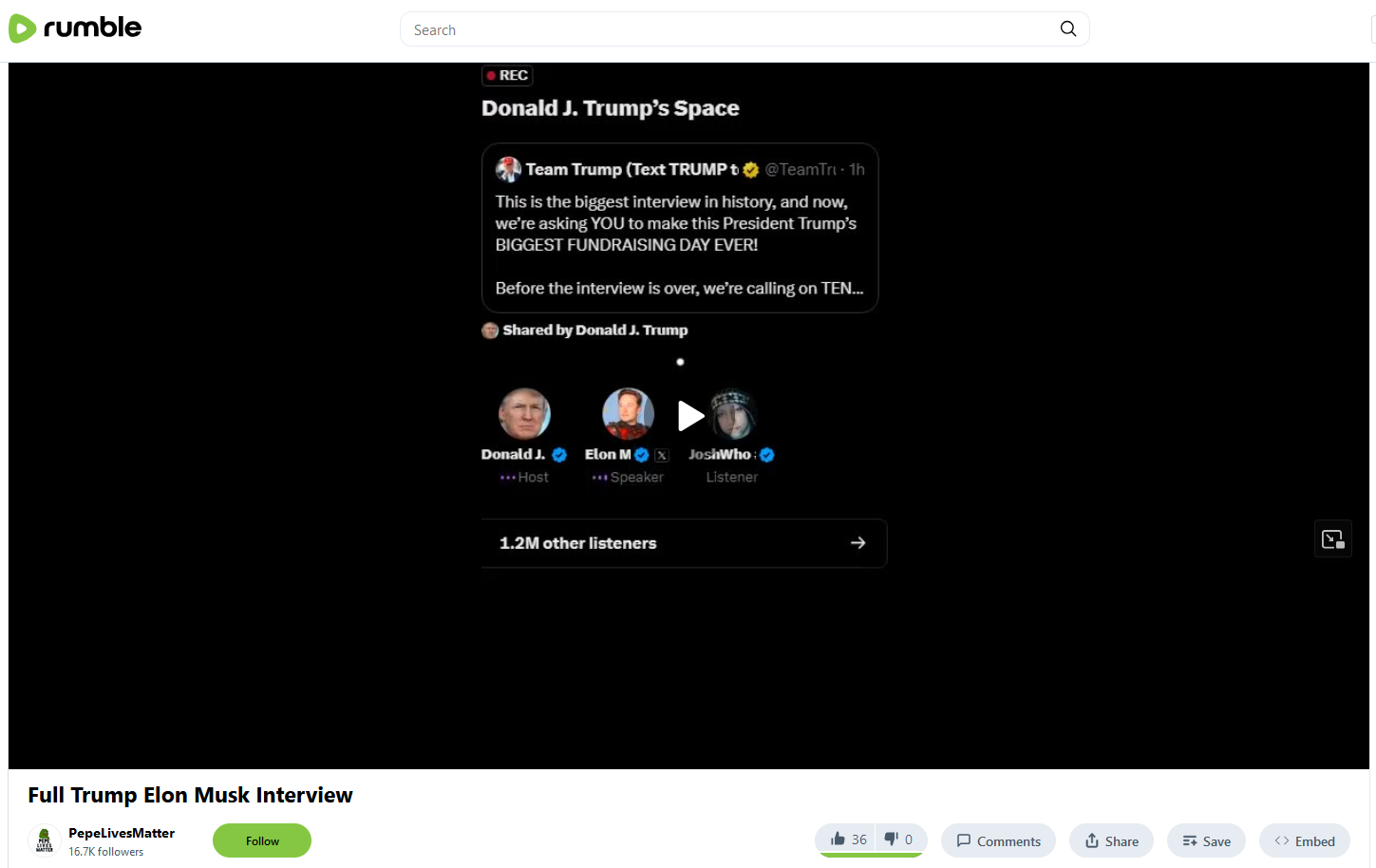Click the 'Full Trump Elon Musk Interview' title

coord(190,795)
